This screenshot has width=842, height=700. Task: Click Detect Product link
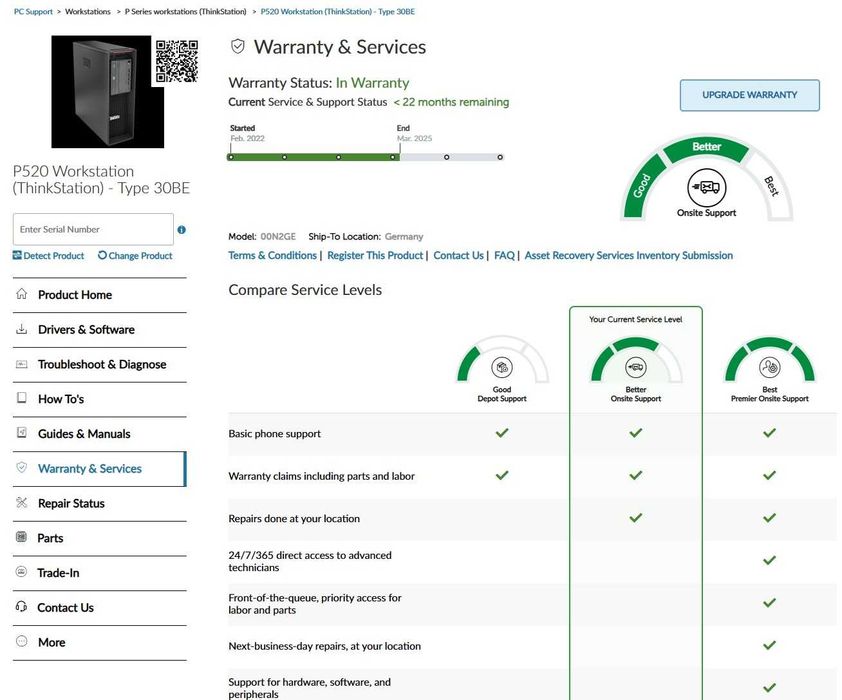tap(54, 256)
